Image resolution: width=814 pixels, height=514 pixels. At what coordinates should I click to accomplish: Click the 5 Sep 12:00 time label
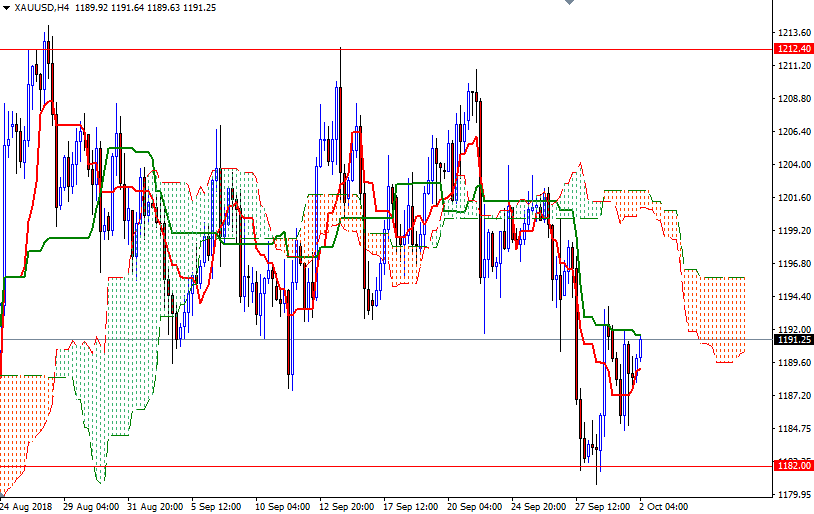click(x=216, y=506)
